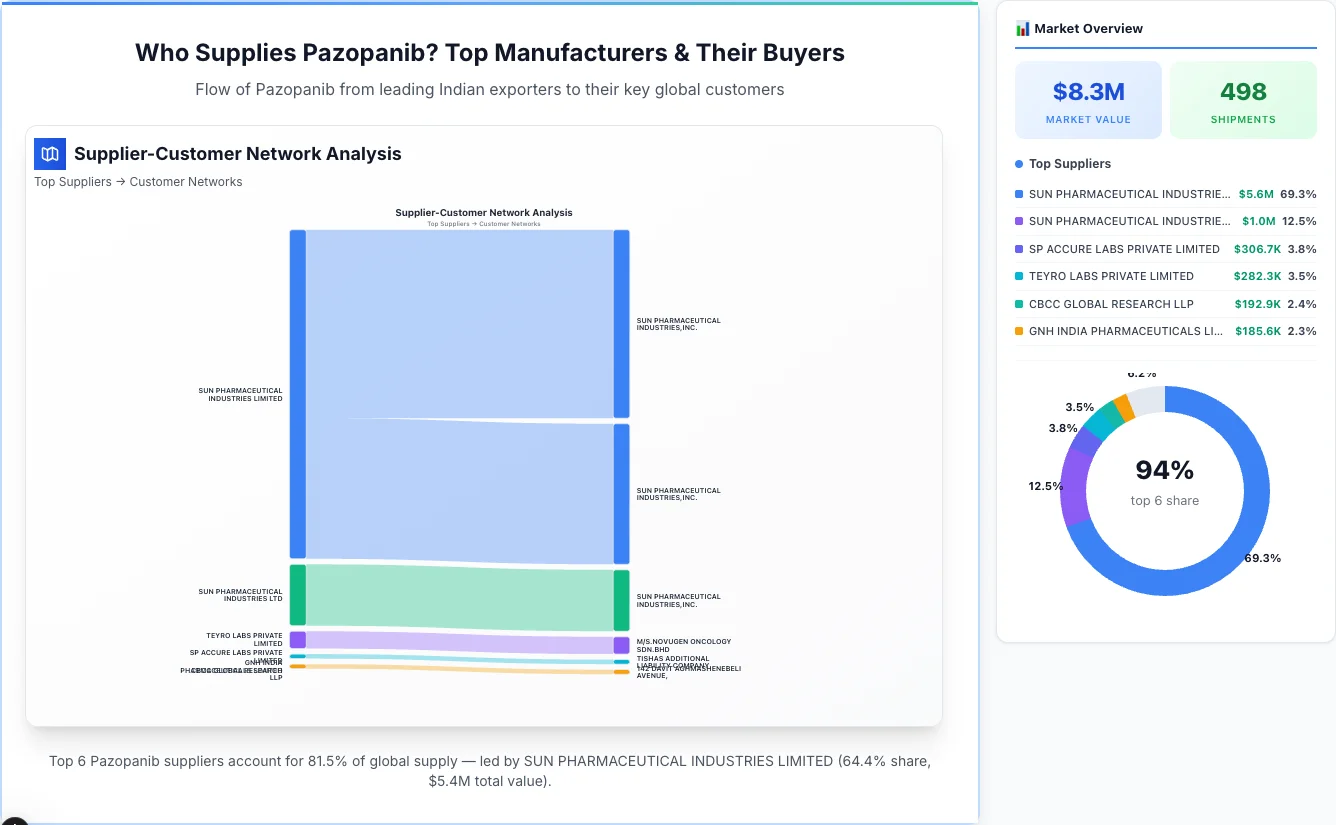Click the orange square icon for GNH INDIA PHARMACEUTICALS
This screenshot has width=1336, height=825.
pos(1021,331)
